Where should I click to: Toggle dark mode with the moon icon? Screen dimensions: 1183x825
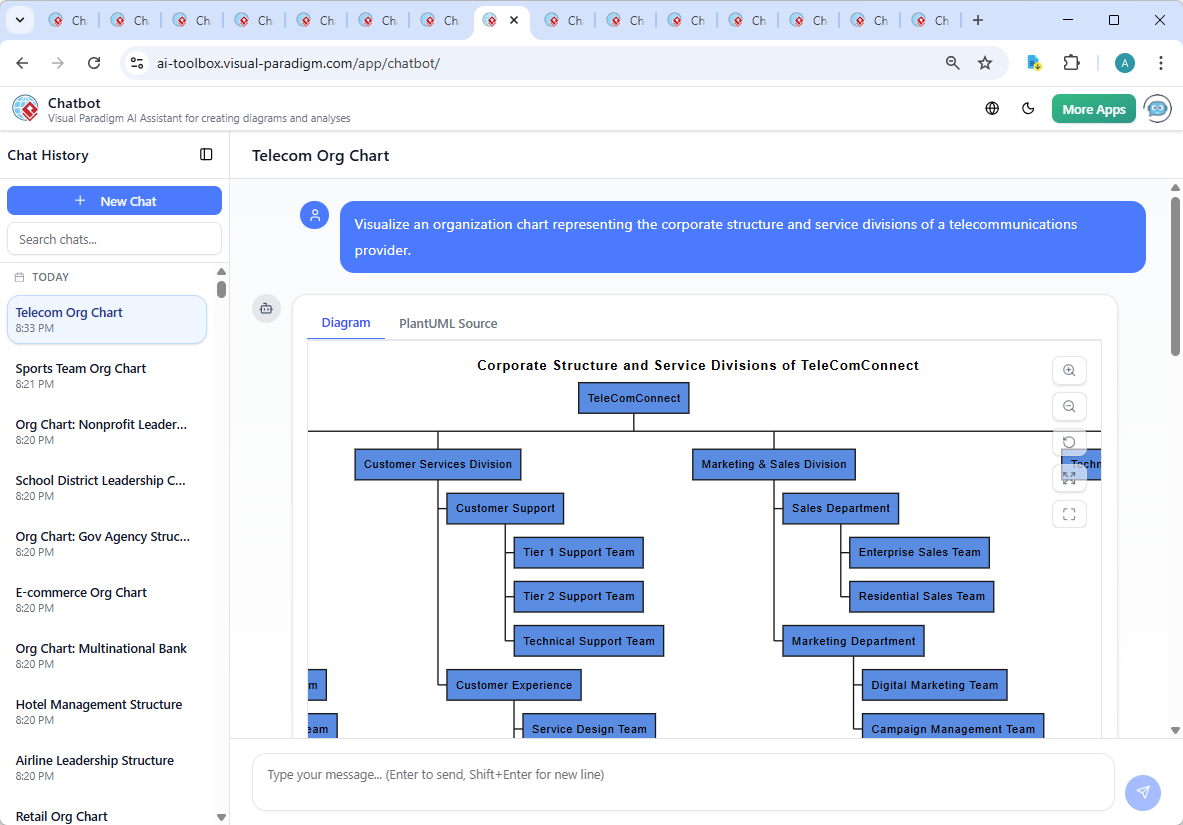1028,108
